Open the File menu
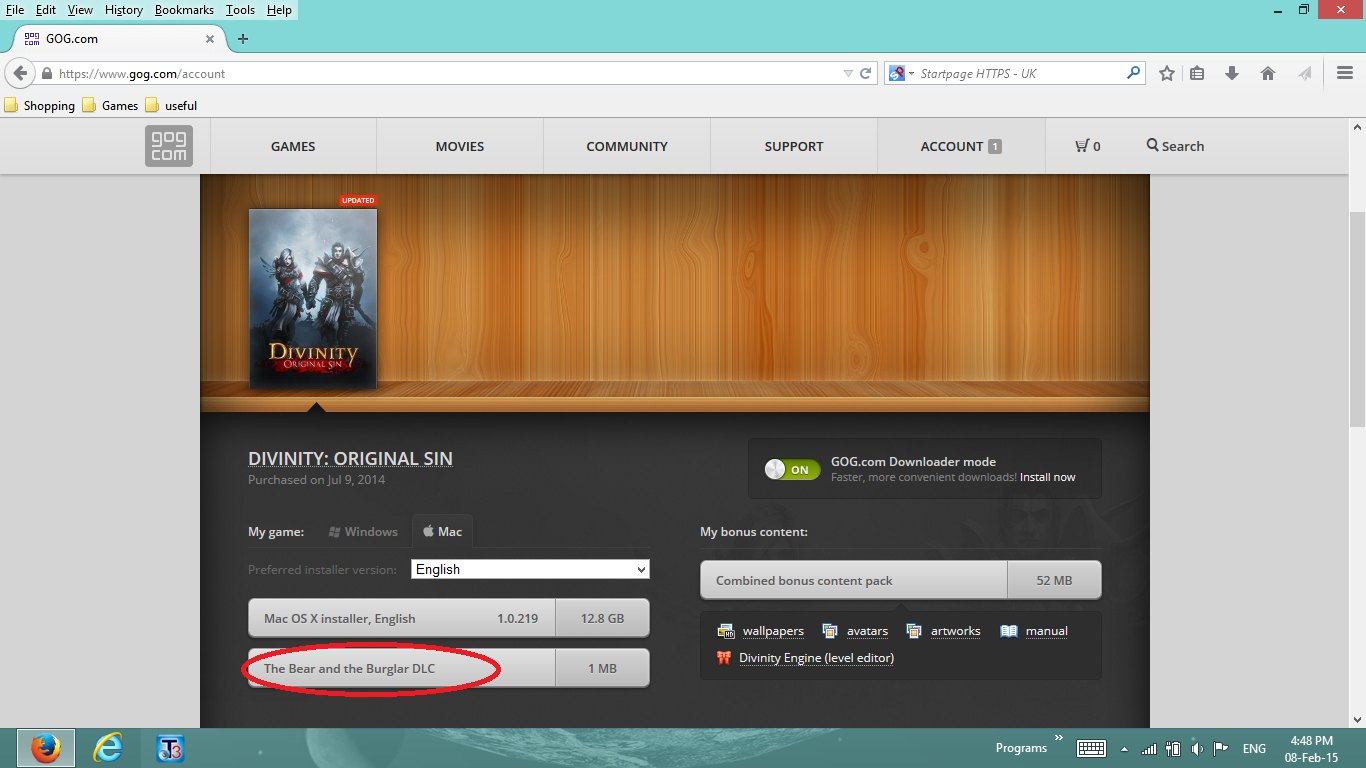The image size is (1366, 768). point(15,10)
